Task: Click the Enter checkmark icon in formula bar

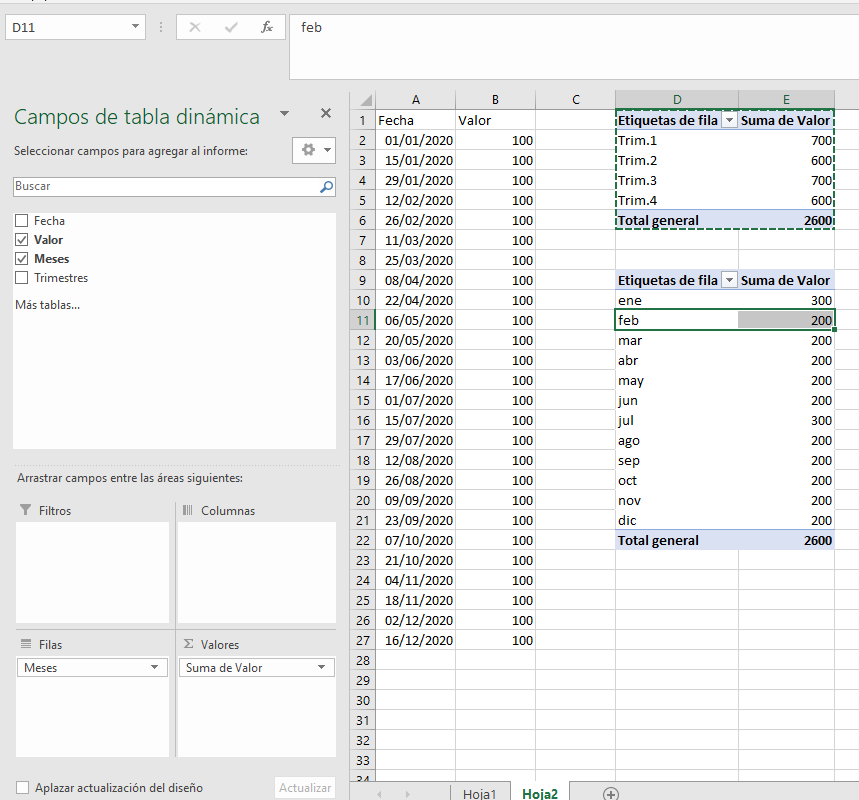Action: tap(231, 28)
